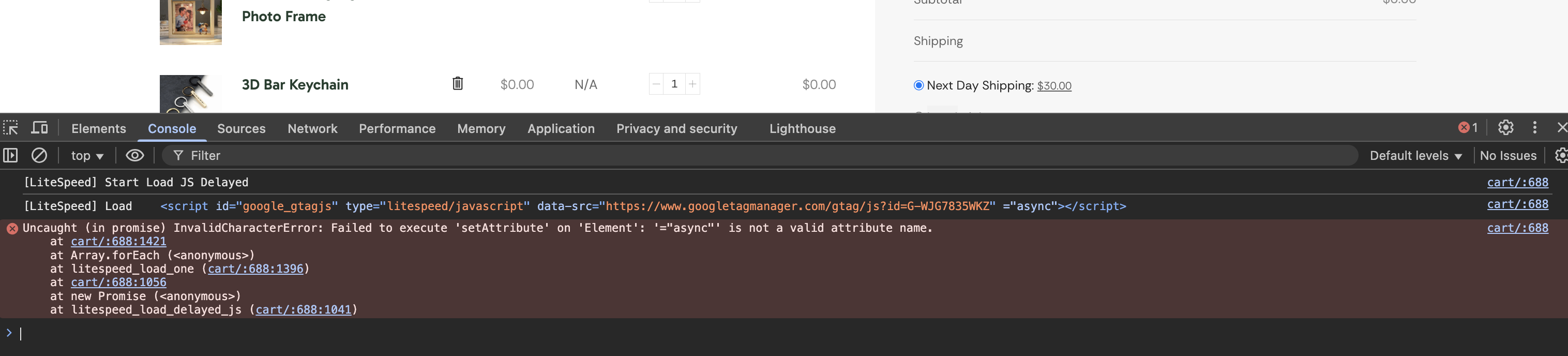Image resolution: width=1568 pixels, height=356 pixels.
Task: Go to the Performance tab
Action: (397, 128)
